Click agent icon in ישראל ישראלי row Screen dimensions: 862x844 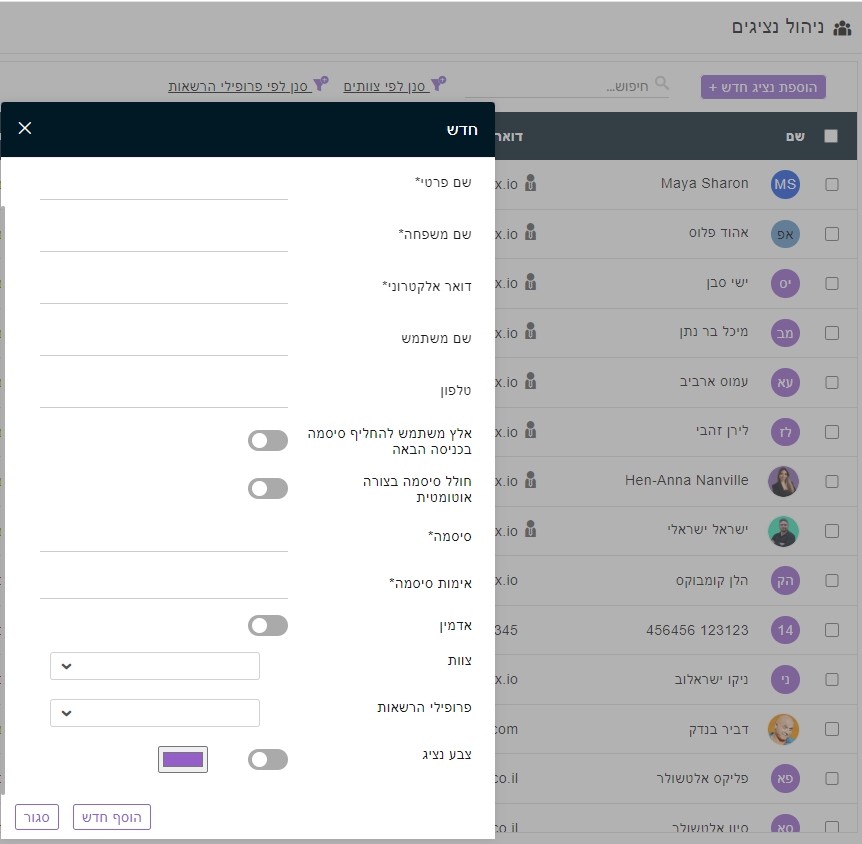(530, 529)
